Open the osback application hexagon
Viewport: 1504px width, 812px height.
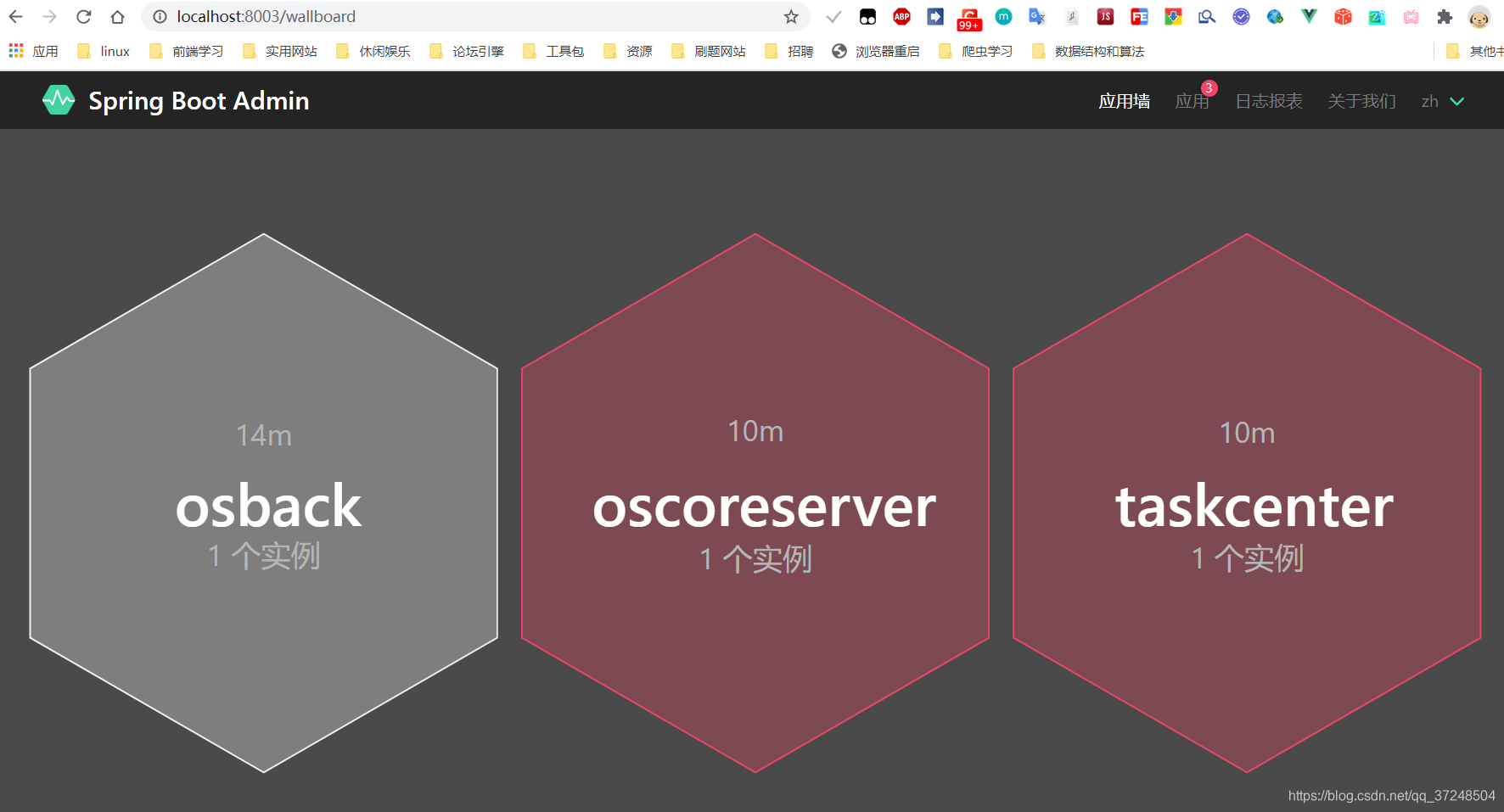point(264,502)
